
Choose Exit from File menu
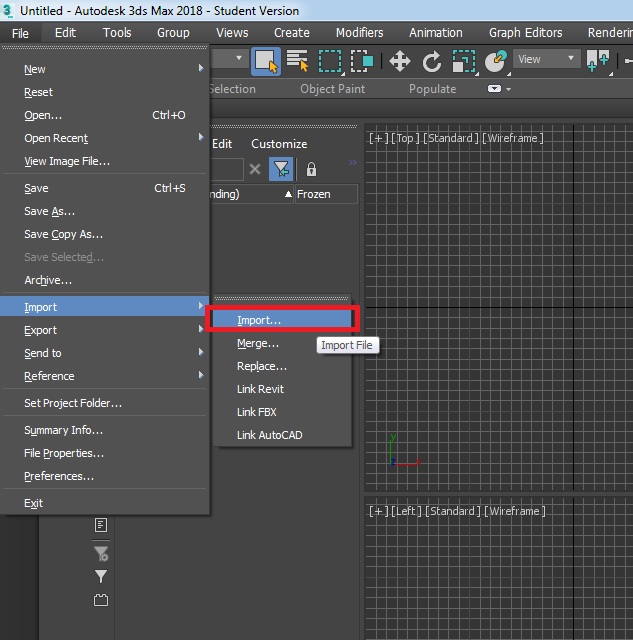(104, 503)
